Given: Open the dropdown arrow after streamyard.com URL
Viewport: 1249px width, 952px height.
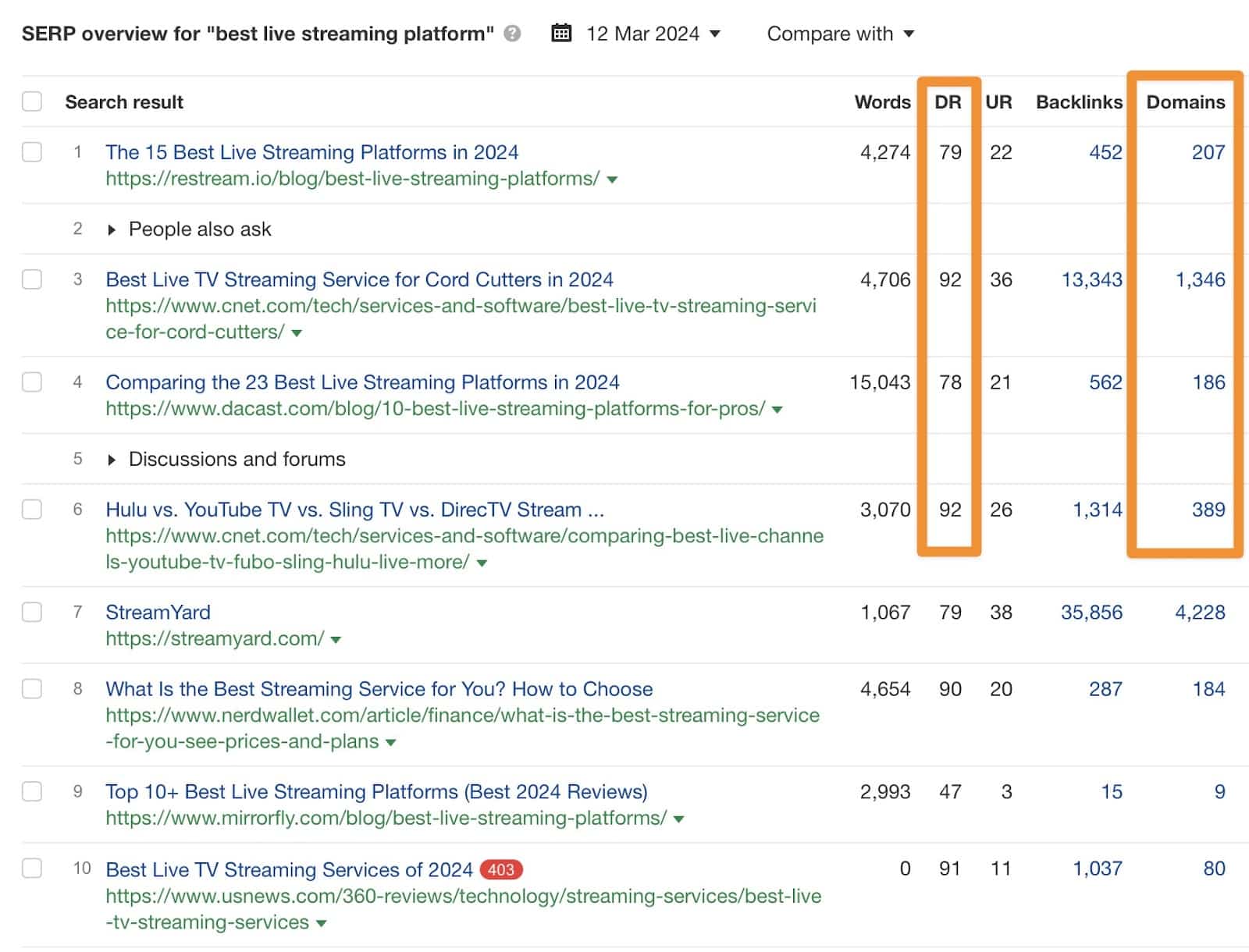Looking at the screenshot, I should (x=336, y=640).
